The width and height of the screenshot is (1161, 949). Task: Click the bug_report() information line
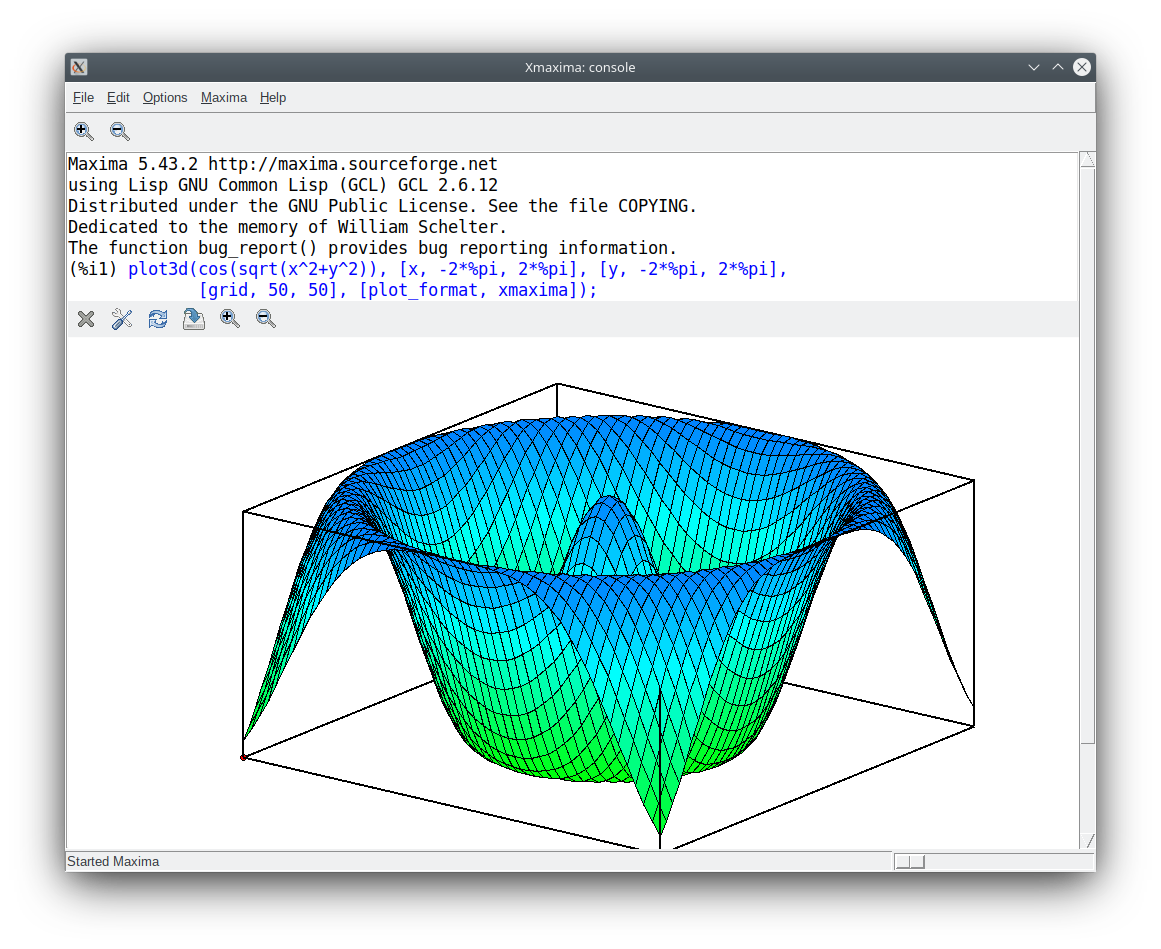click(372, 248)
